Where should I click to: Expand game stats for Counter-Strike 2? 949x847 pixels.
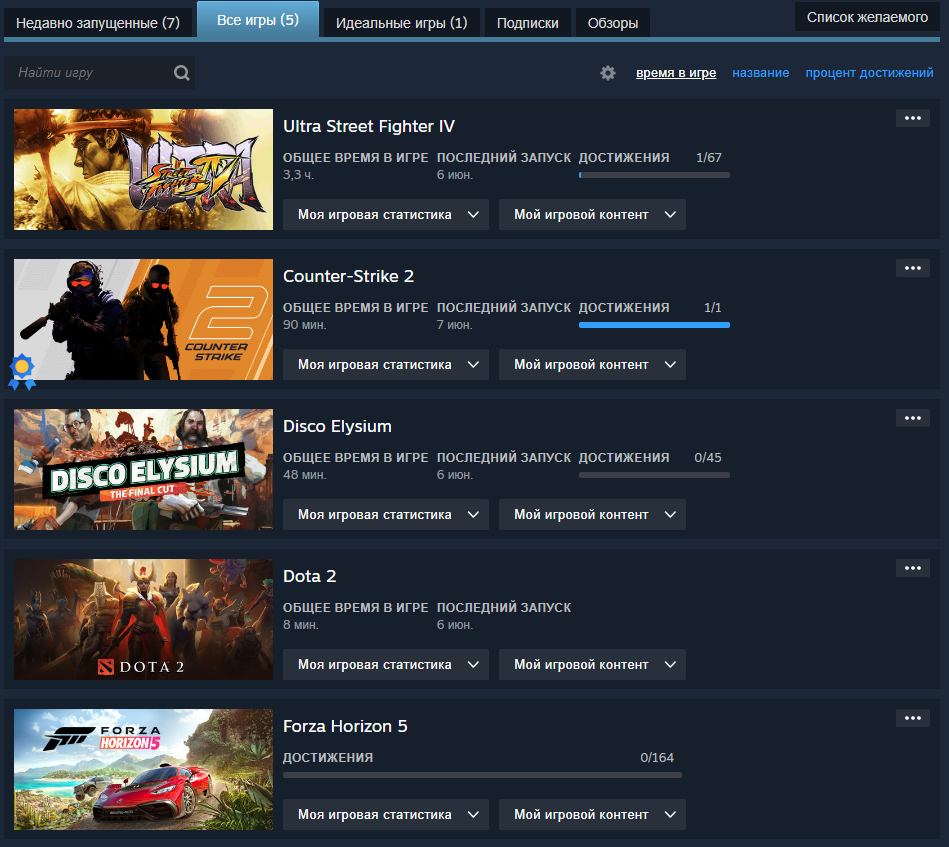(x=386, y=364)
